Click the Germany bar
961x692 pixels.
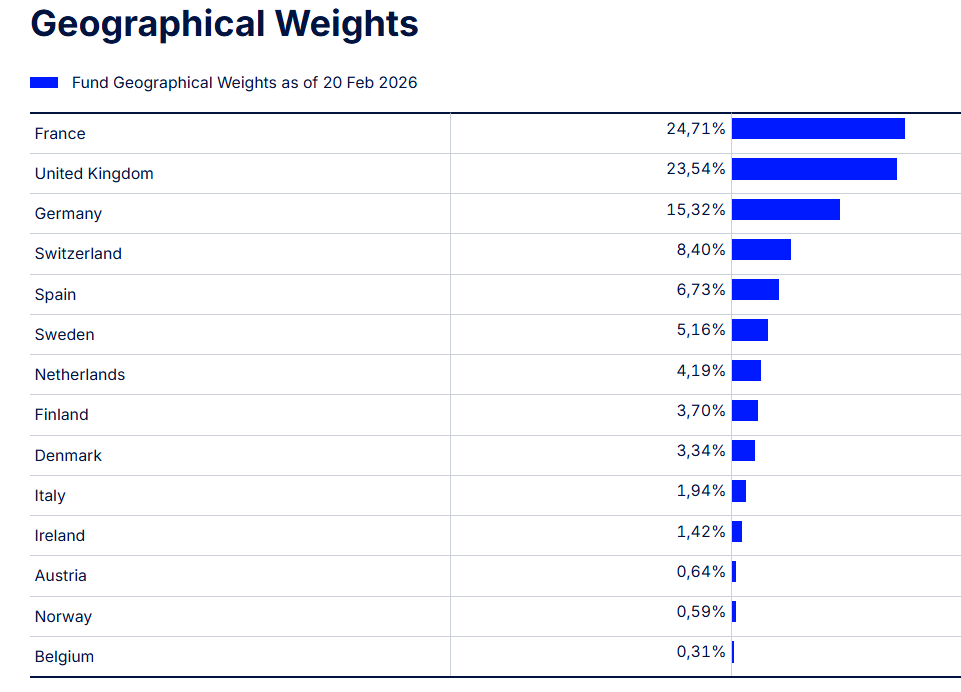point(786,209)
